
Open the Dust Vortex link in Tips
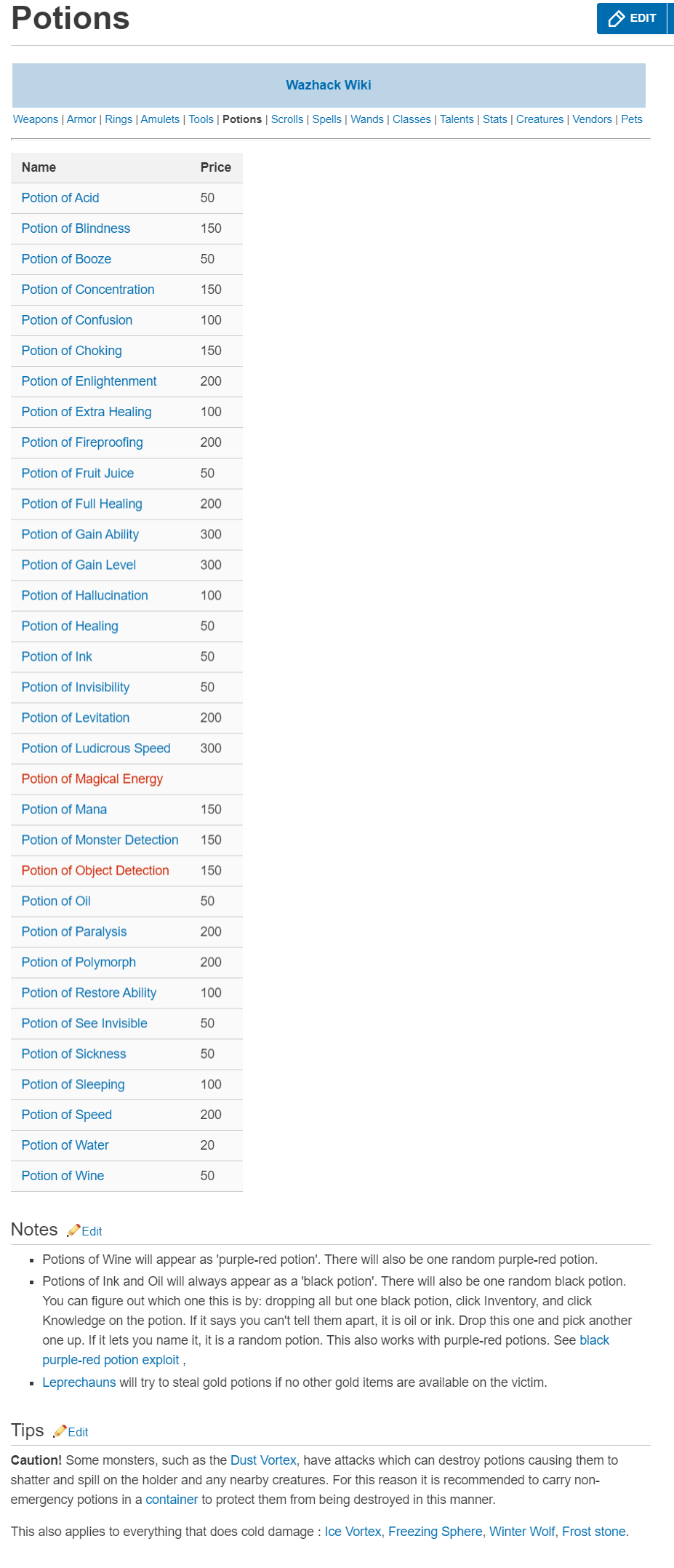click(263, 1460)
